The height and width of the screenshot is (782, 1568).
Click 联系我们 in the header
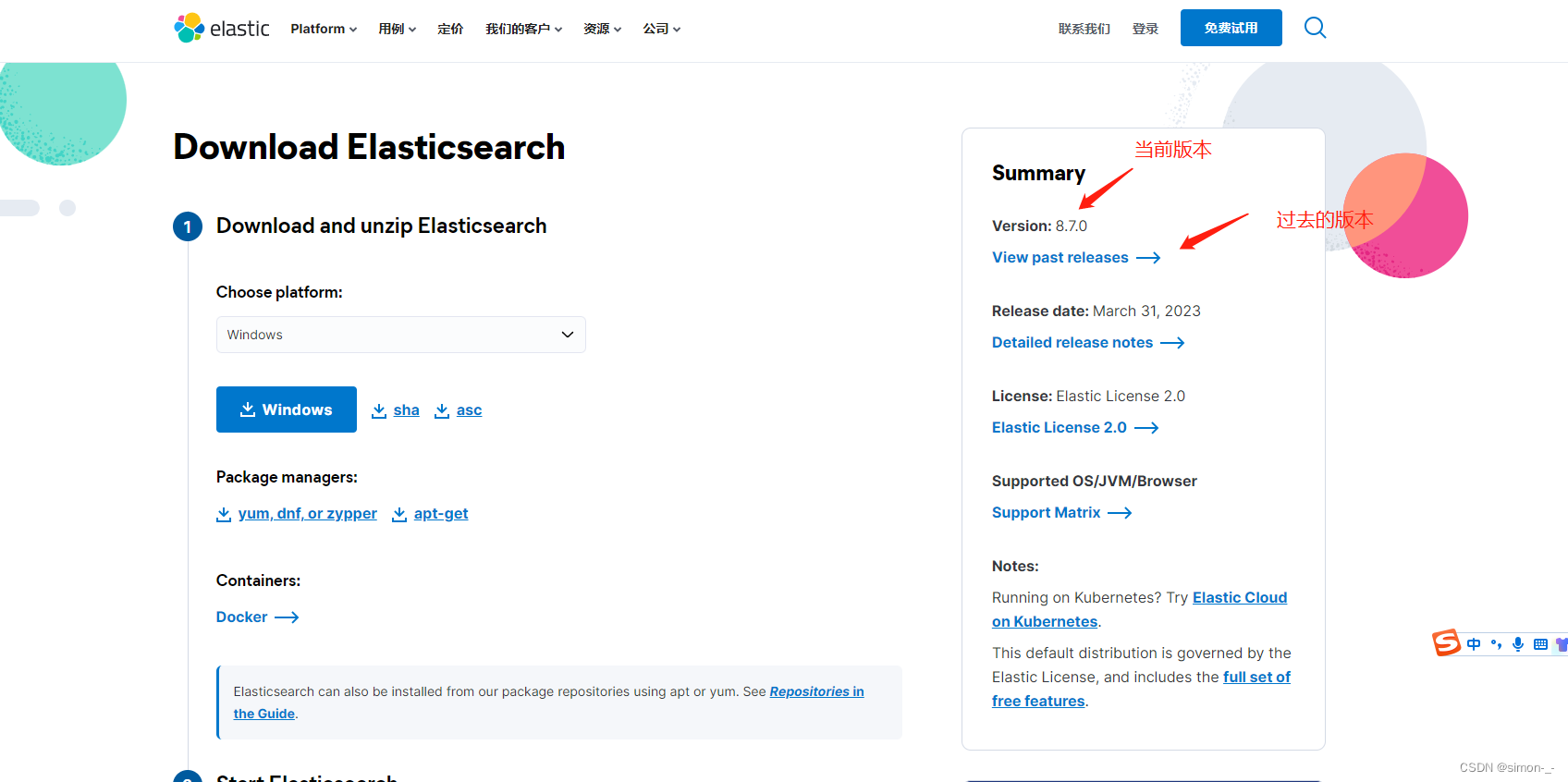tap(1084, 29)
